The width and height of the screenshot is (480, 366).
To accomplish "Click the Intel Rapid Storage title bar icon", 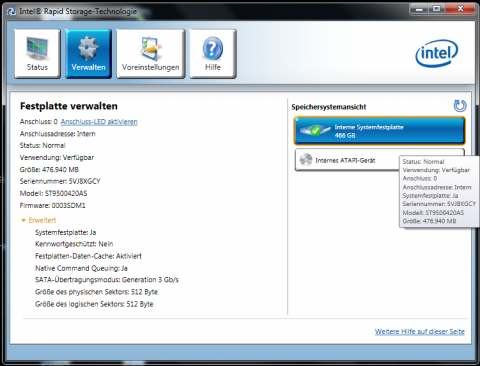I will [12, 12].
